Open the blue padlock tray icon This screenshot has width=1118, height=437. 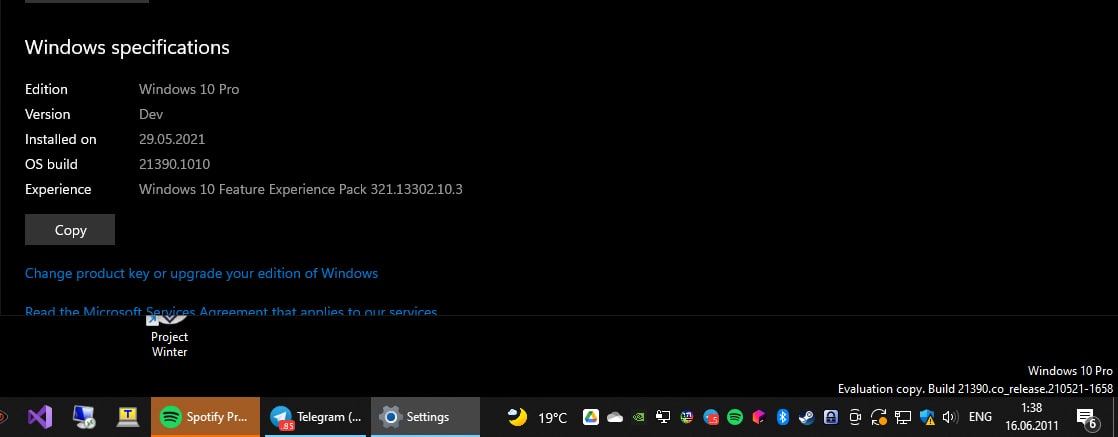[x=831, y=417]
